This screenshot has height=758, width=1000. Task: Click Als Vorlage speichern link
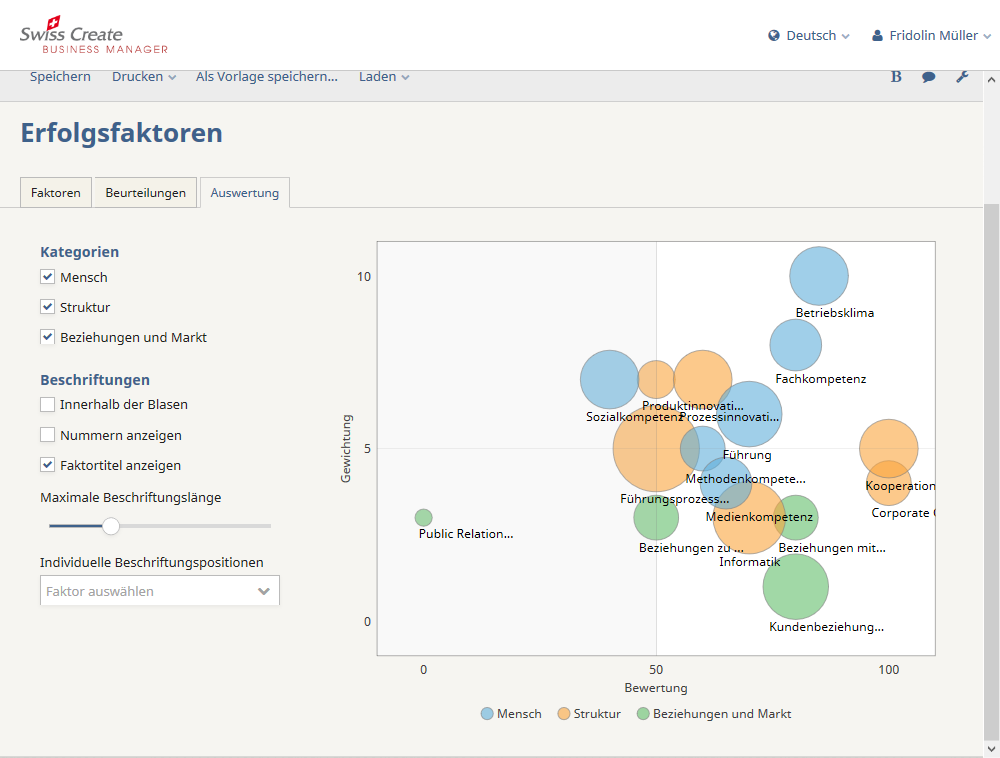pyautogui.click(x=266, y=77)
